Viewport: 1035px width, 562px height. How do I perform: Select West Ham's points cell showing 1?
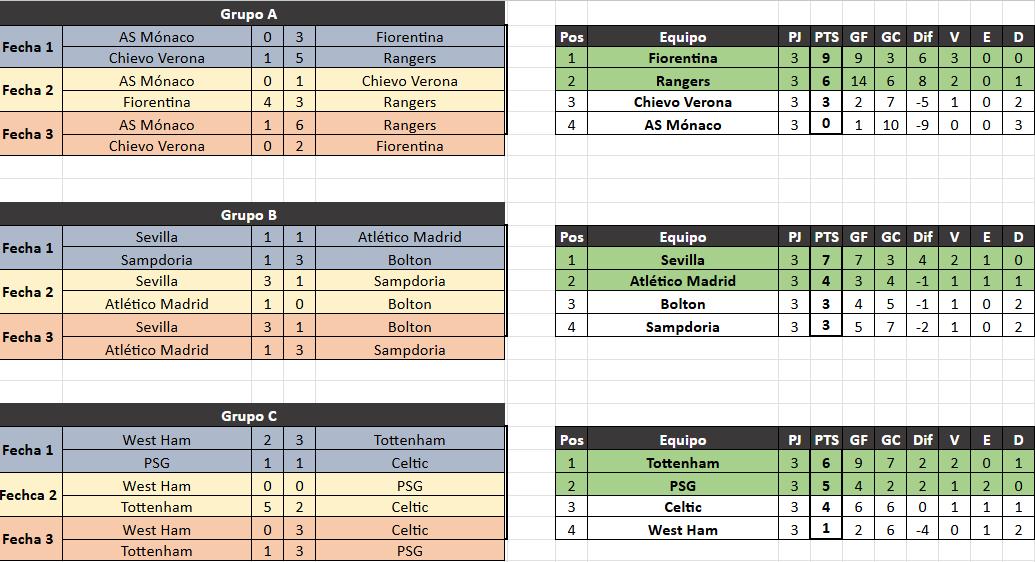click(x=826, y=530)
